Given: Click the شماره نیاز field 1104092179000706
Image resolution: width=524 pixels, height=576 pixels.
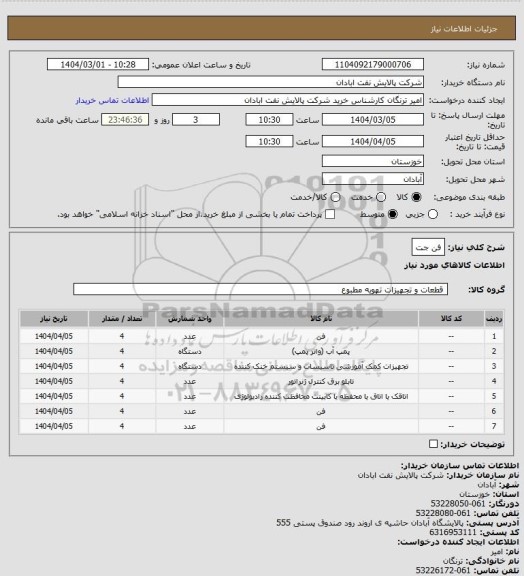Looking at the screenshot, I should pos(373,64).
